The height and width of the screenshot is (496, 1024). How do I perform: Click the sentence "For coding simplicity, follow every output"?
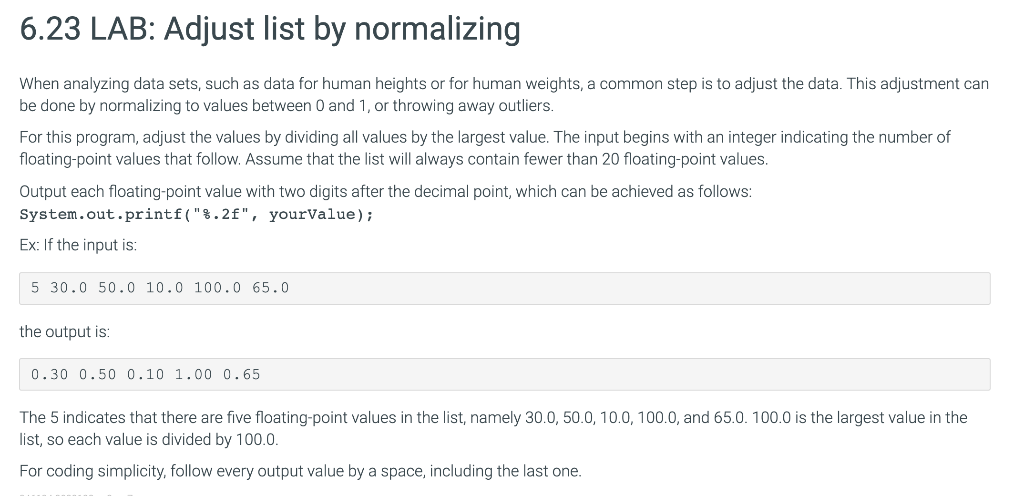pyautogui.click(x=300, y=471)
